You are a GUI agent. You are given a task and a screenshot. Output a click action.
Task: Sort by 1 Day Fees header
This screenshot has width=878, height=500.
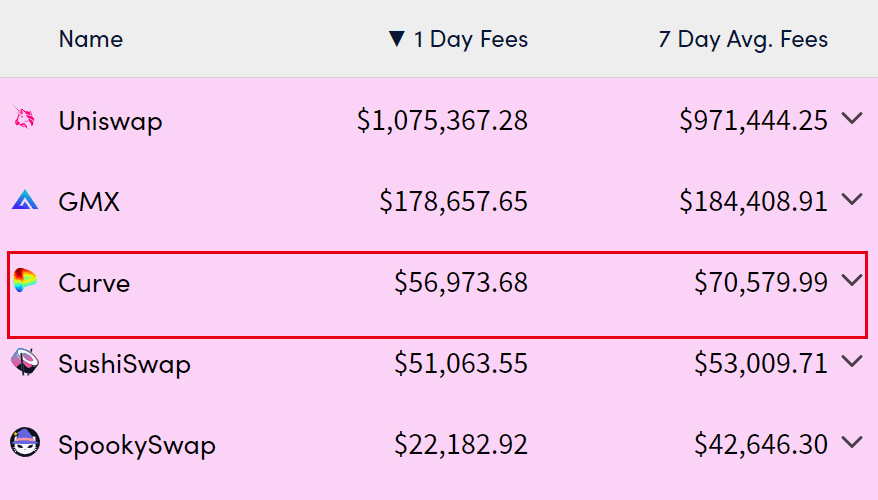[x=470, y=40]
